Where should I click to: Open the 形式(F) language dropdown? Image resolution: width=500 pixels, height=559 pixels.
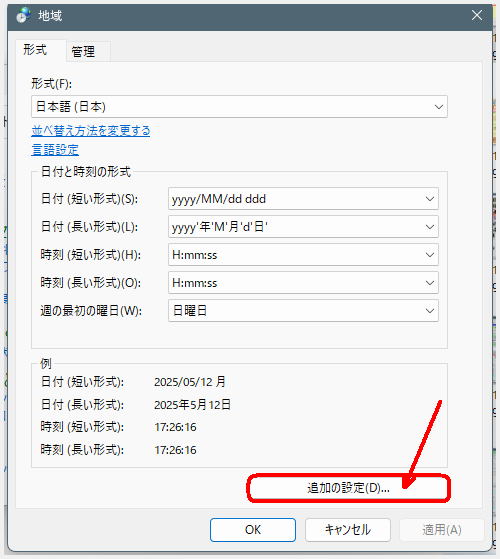pyautogui.click(x=239, y=107)
